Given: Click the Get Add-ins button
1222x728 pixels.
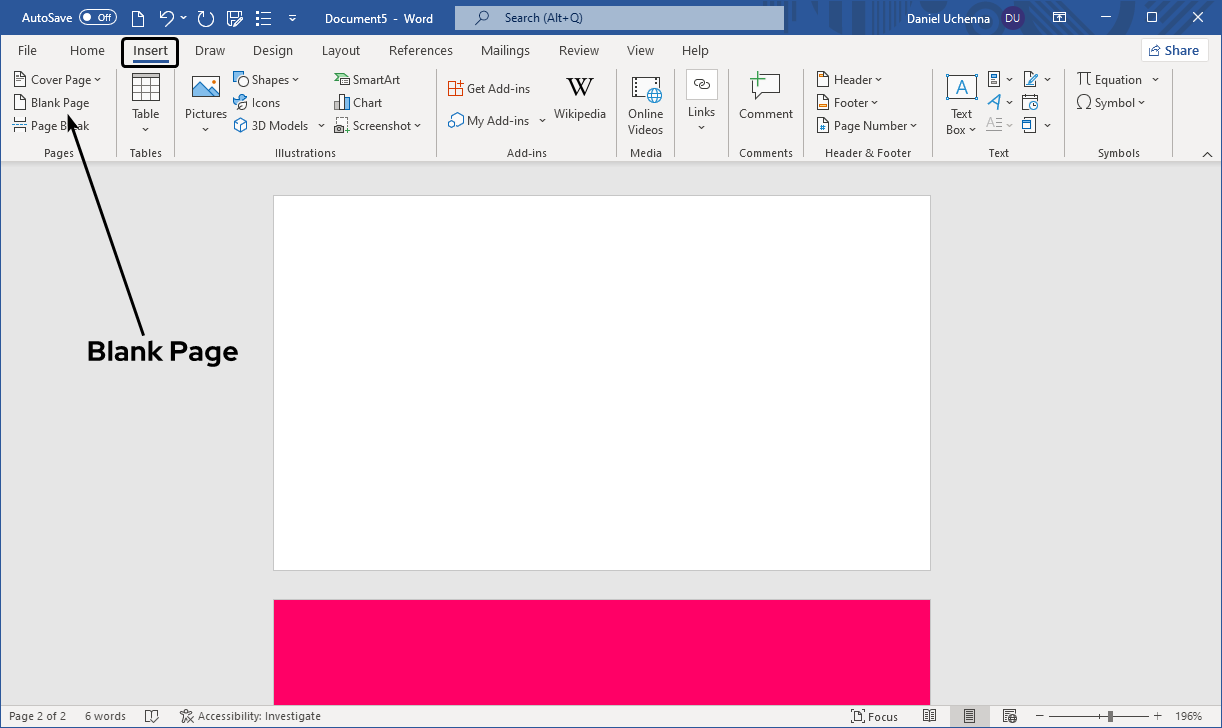Looking at the screenshot, I should click(489, 89).
